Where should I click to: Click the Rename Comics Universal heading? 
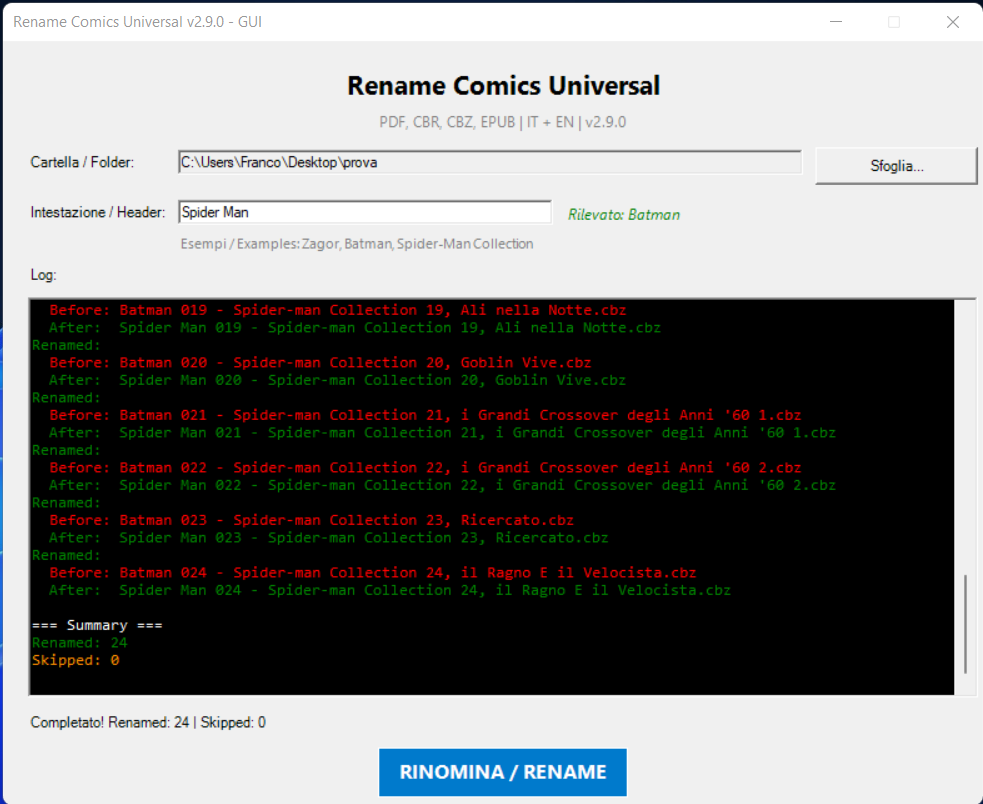(x=502, y=86)
